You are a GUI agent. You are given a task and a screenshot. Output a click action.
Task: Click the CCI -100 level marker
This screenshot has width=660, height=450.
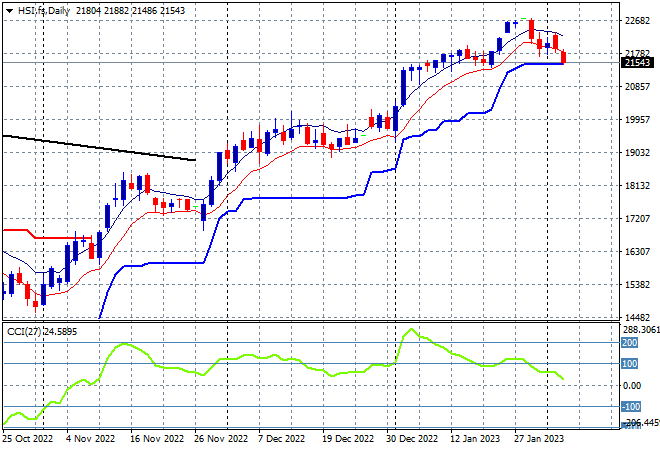point(631,407)
